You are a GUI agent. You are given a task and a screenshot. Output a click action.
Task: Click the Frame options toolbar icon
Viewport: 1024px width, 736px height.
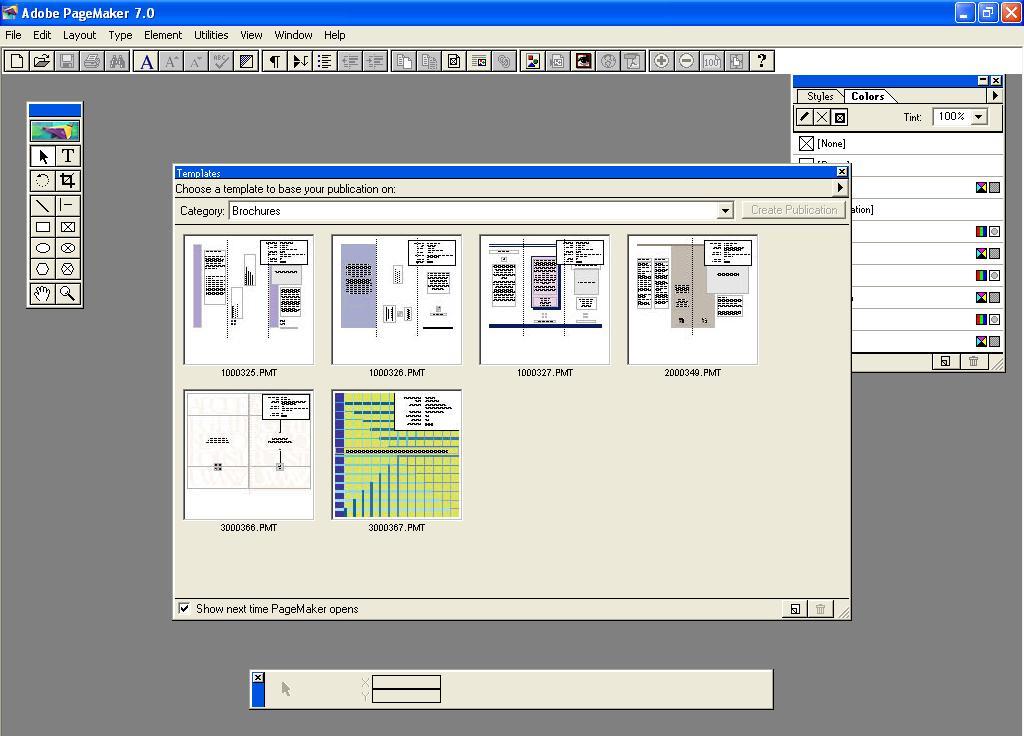pyautogui.click(x=454, y=61)
